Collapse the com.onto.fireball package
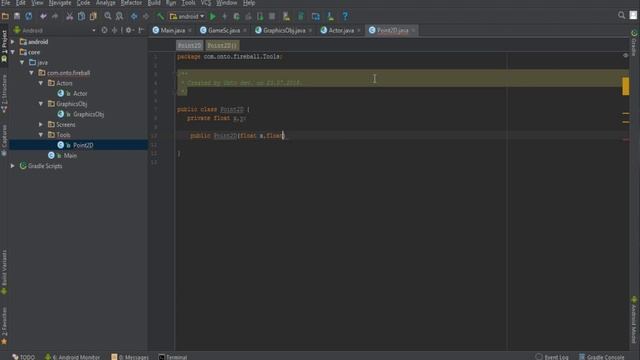Viewport: 640px width, 360px height. pos(31,73)
